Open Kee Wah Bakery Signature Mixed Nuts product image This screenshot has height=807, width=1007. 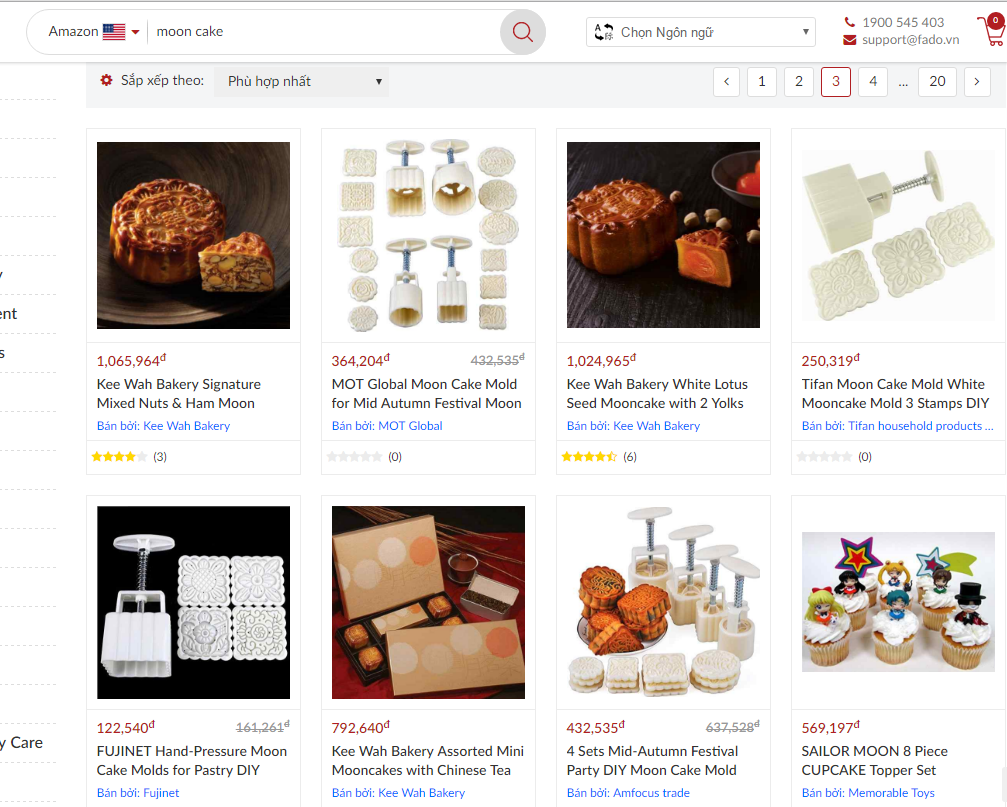(x=193, y=236)
